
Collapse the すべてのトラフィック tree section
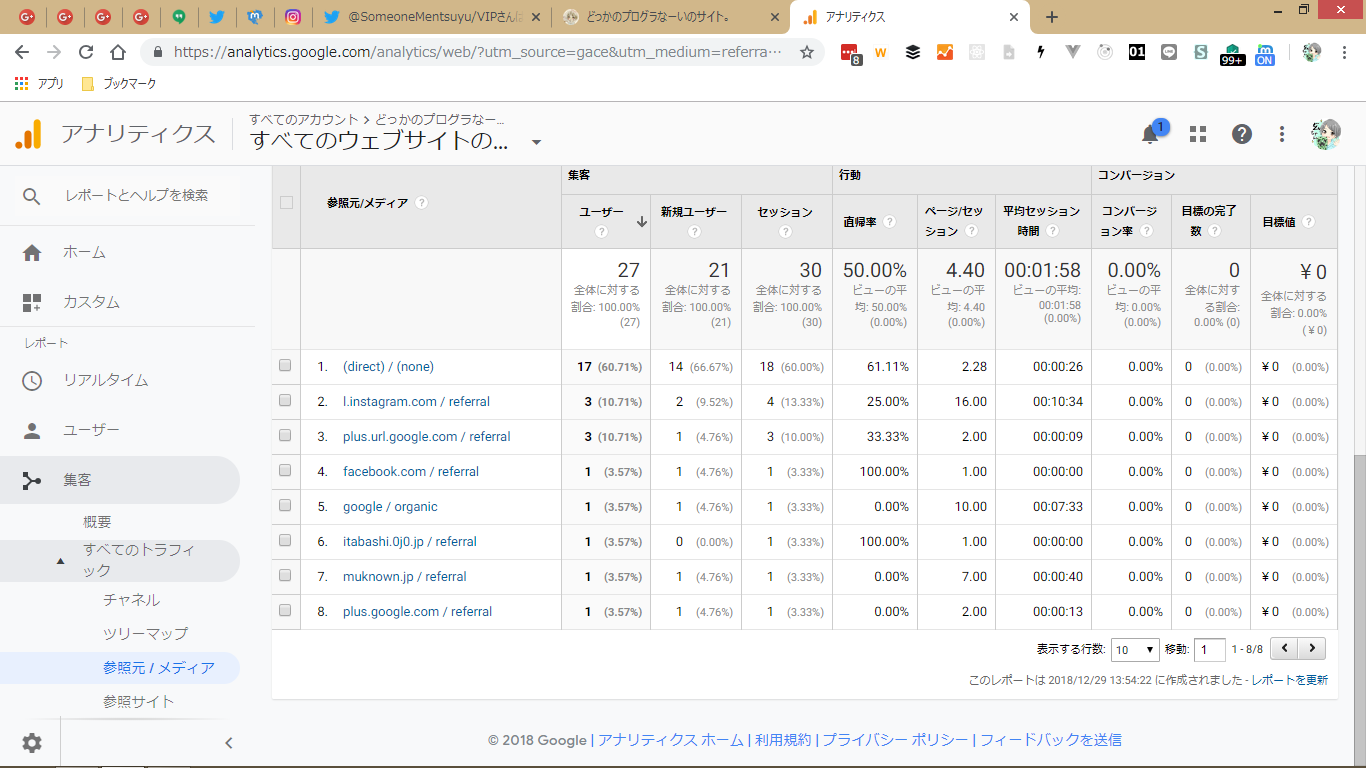60,561
